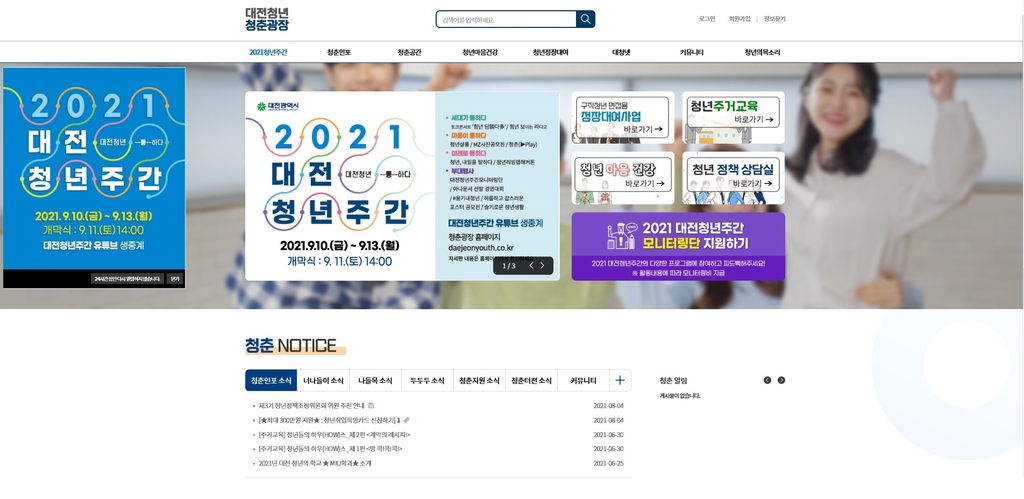Click next arrow in 청춘 알림
Viewport: 1024px width, 499px height.
click(781, 380)
